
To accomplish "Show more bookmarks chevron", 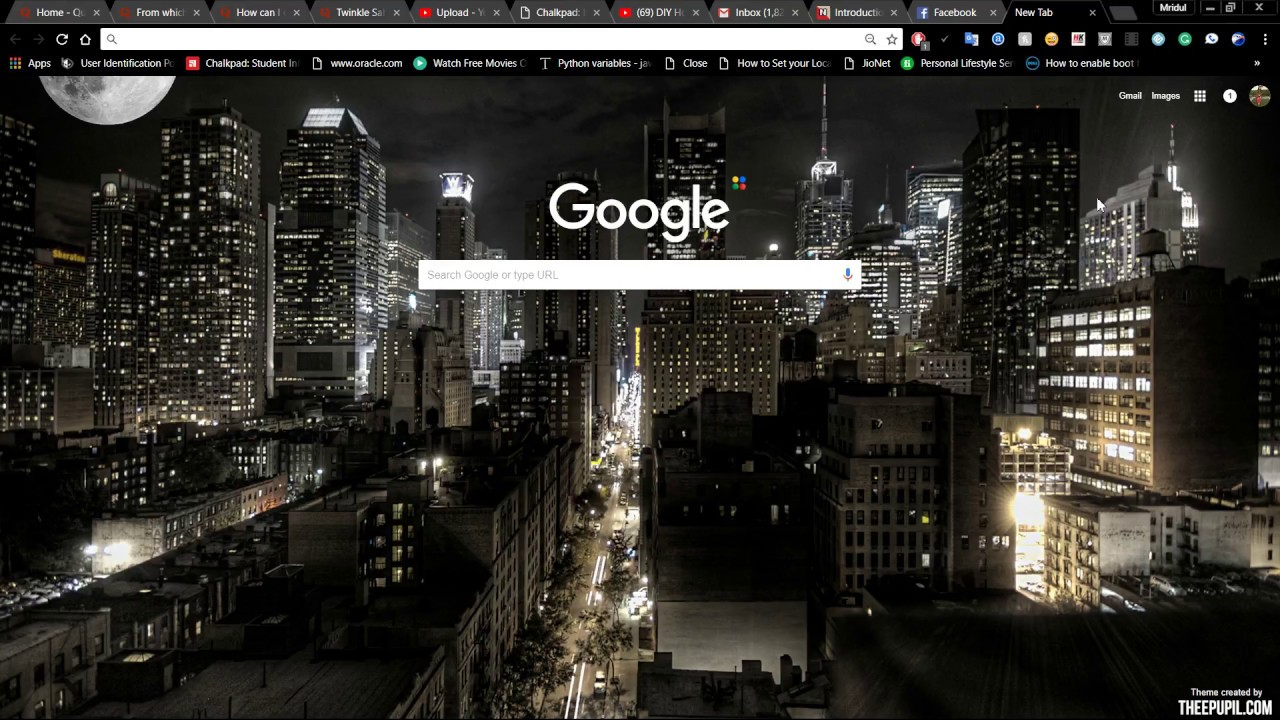I will pyautogui.click(x=1257, y=63).
